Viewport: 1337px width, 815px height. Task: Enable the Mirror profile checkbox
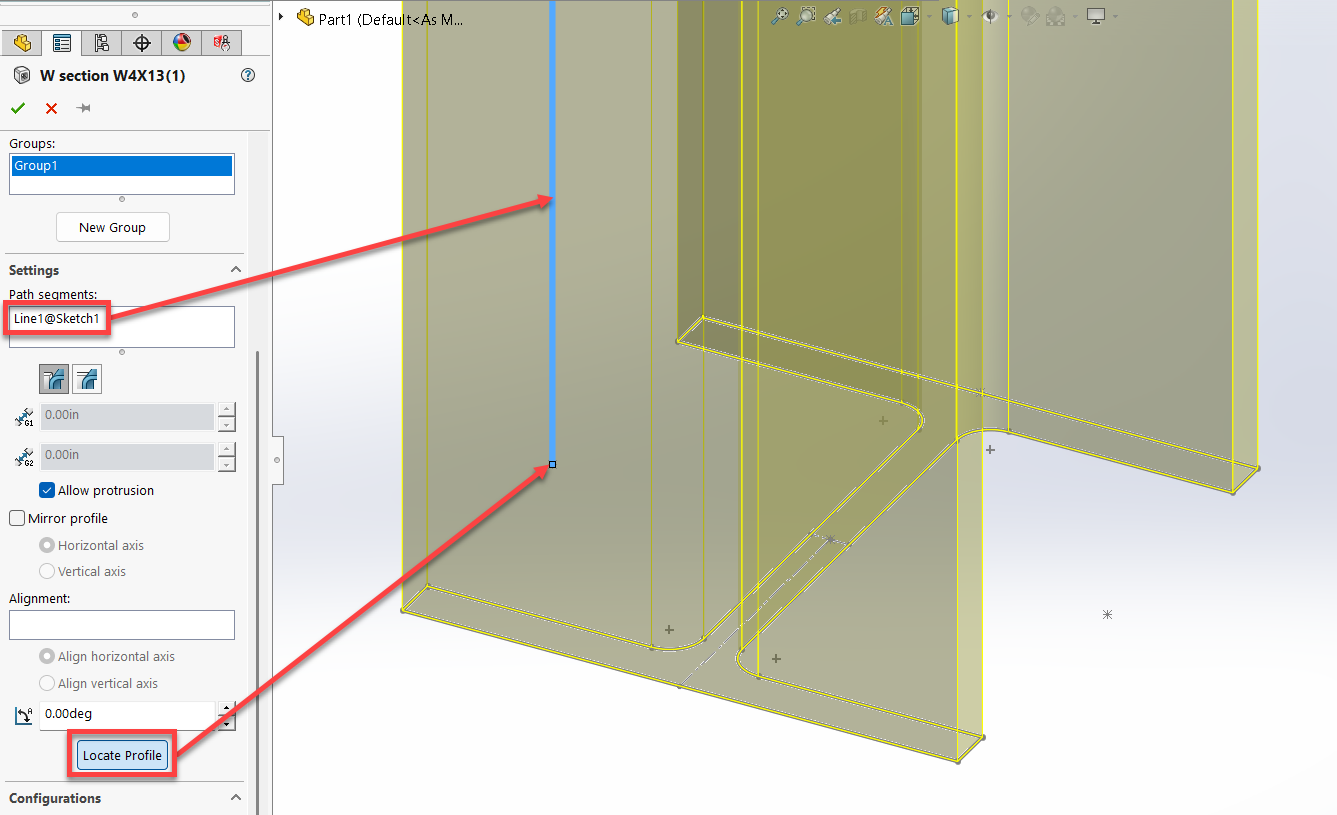[16, 518]
